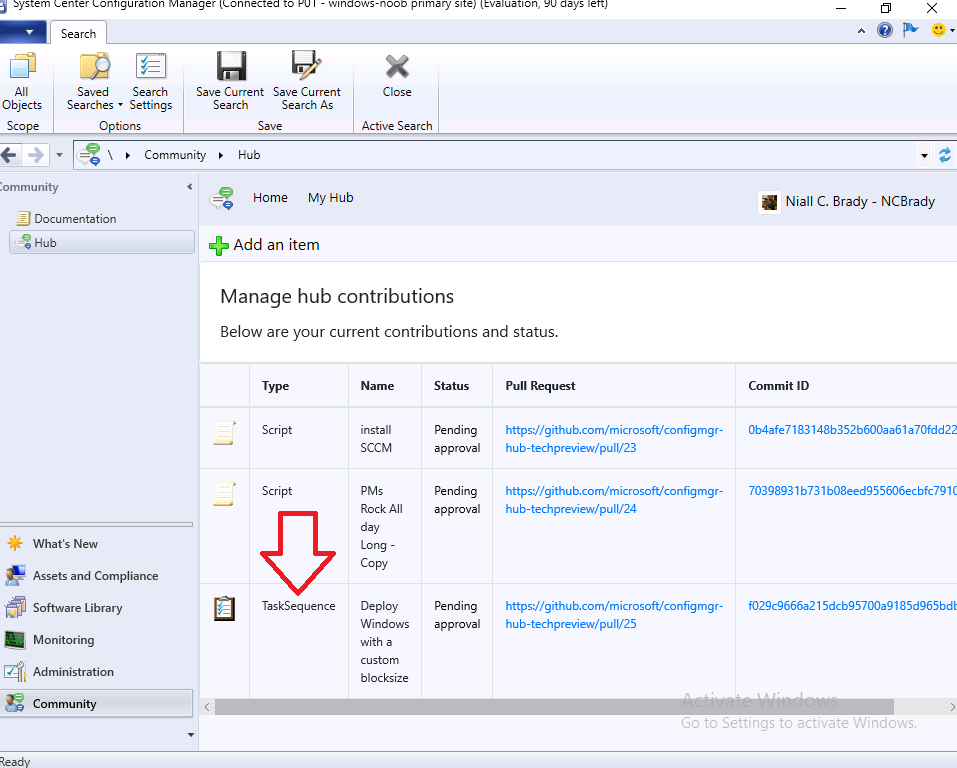Open commit ID starting f029c9666a

pyautogui.click(x=852, y=606)
